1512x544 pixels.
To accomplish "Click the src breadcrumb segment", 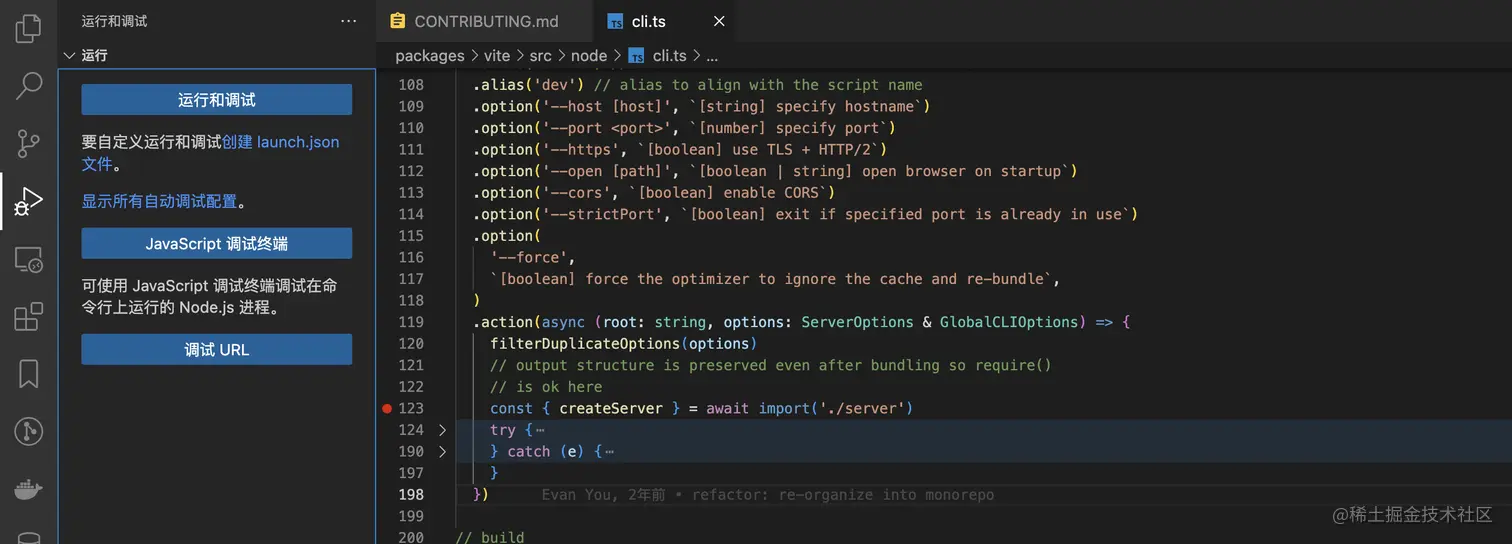I will 541,56.
